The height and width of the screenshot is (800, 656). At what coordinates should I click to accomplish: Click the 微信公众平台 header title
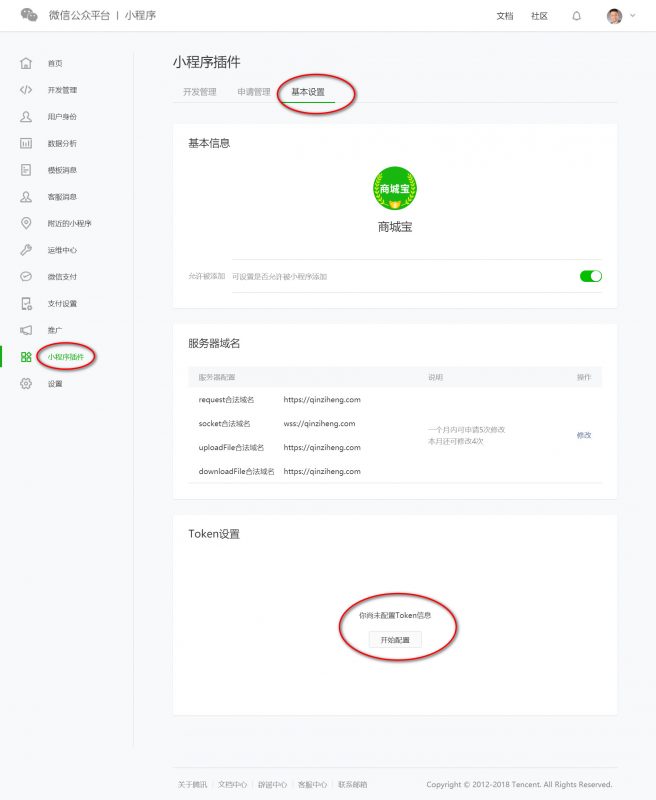79,15
